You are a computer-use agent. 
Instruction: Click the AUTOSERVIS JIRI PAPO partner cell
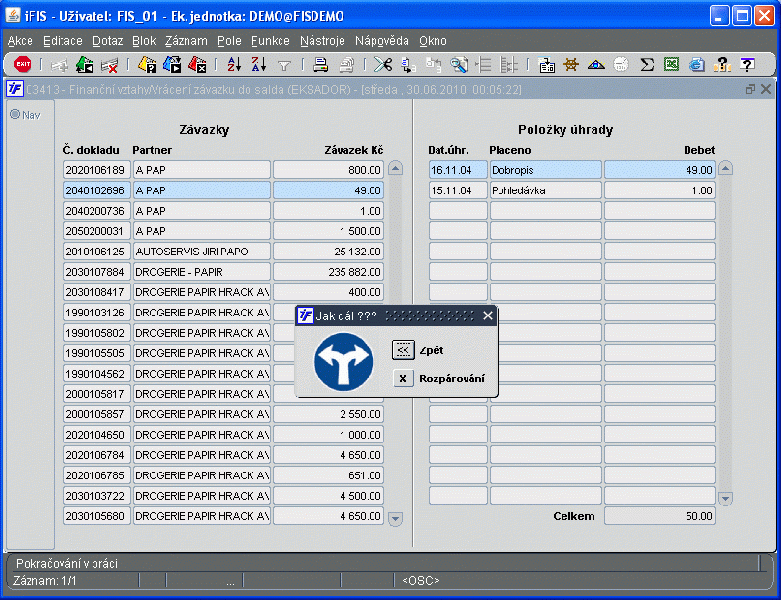pyautogui.click(x=202, y=251)
